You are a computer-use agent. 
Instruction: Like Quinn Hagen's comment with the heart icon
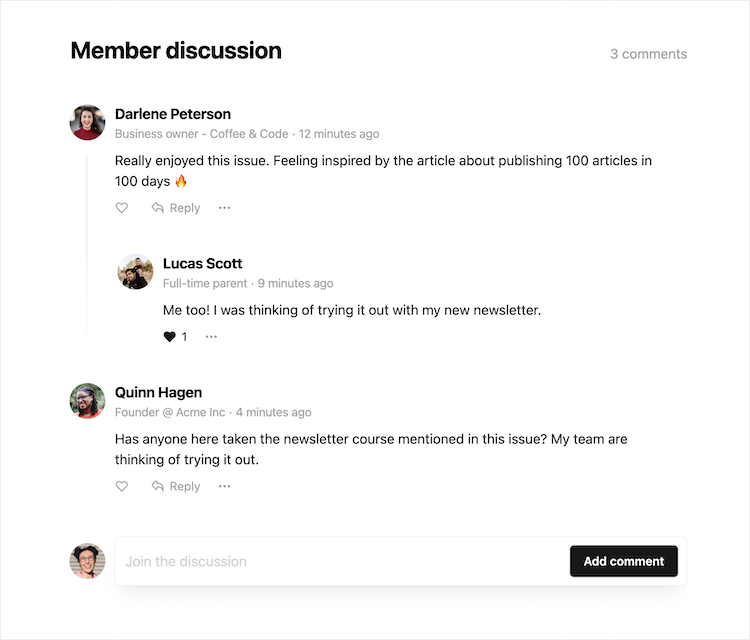pyautogui.click(x=122, y=486)
